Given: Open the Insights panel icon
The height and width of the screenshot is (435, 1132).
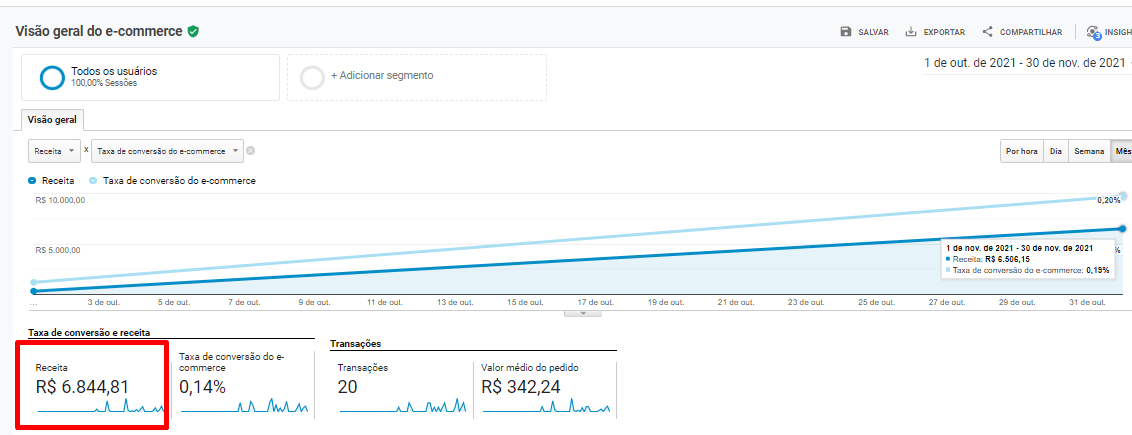Looking at the screenshot, I should pyautogui.click(x=1093, y=32).
